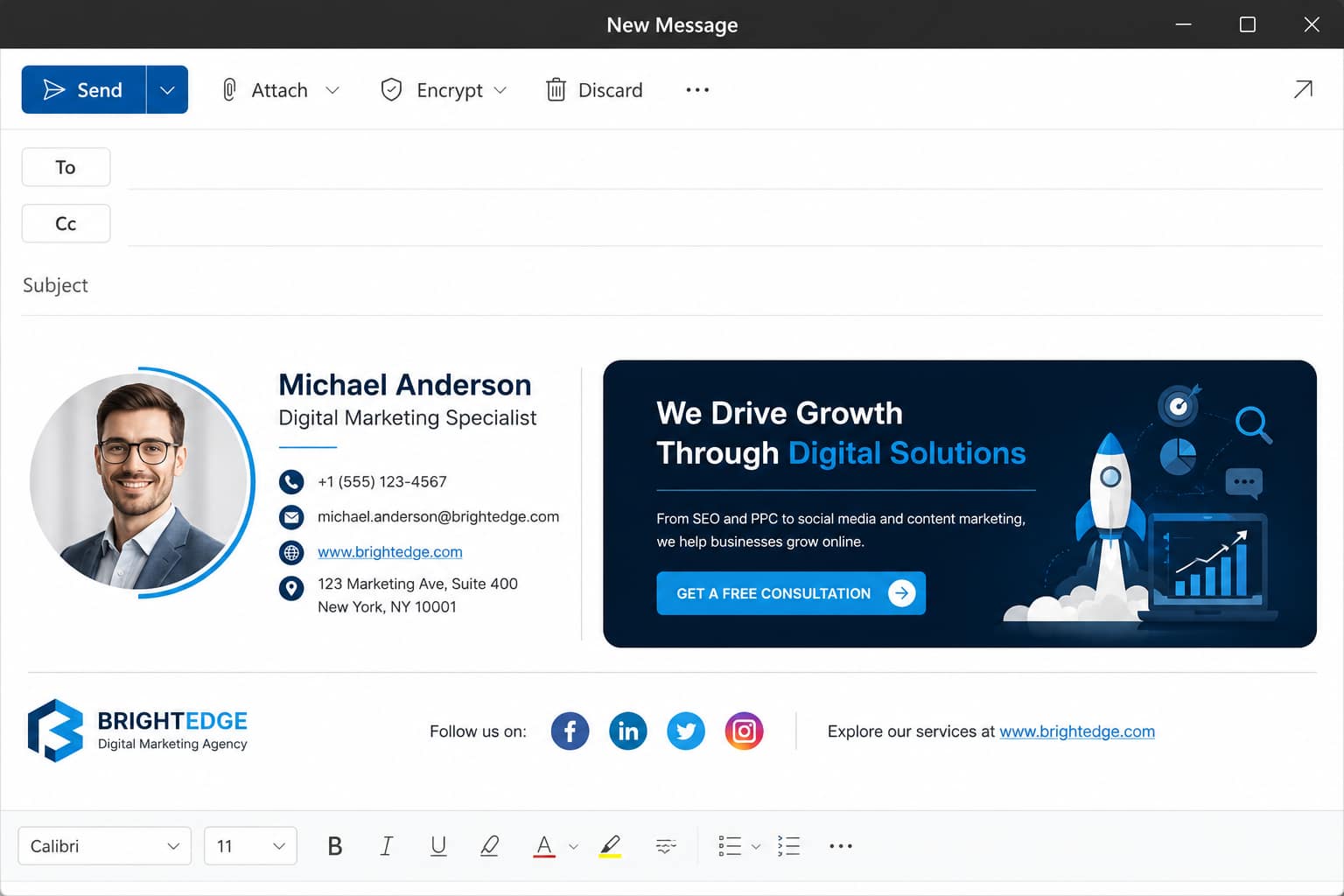Insert a bulleted list
The width and height of the screenshot is (1344, 896).
(x=730, y=846)
